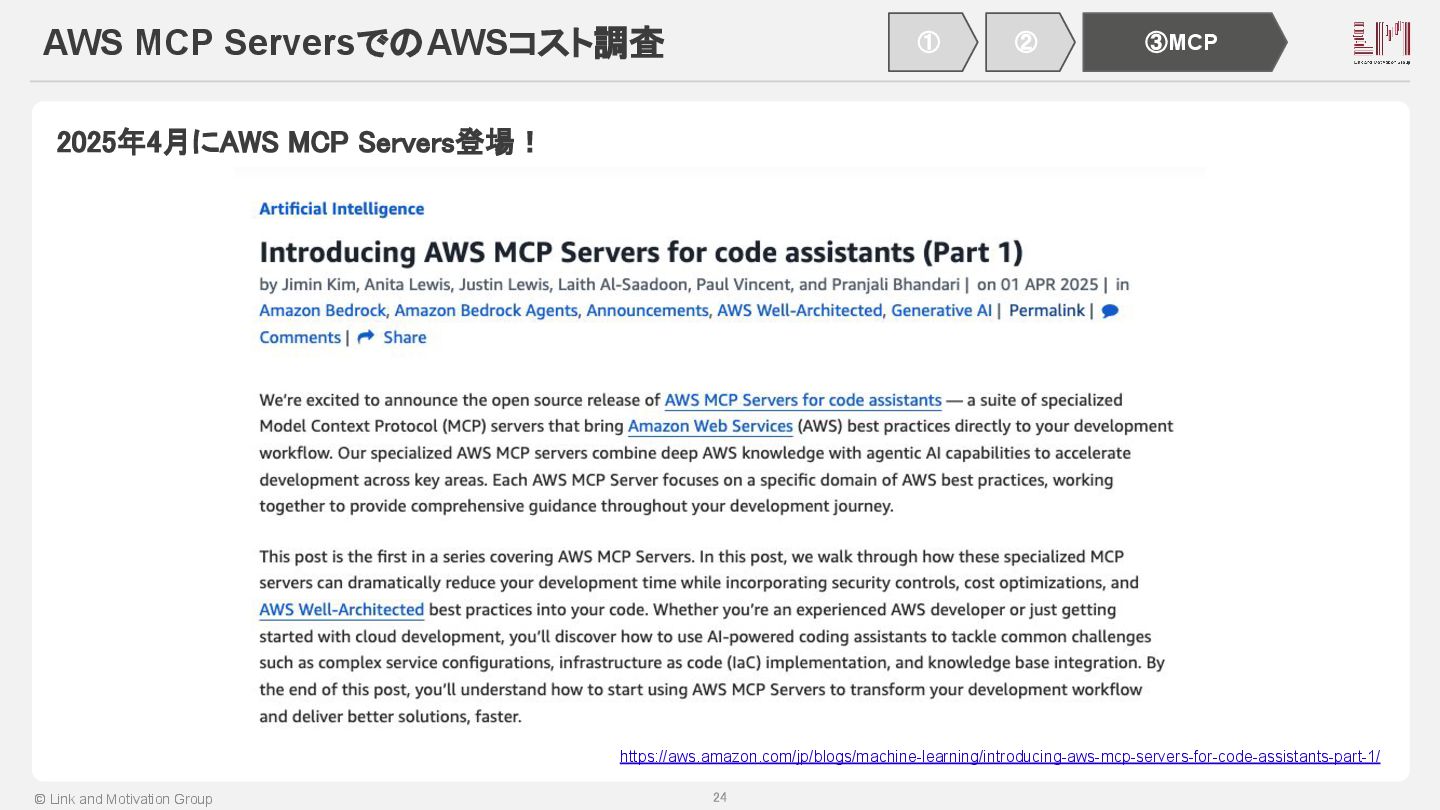Click the Permalink link

[x=1046, y=311]
